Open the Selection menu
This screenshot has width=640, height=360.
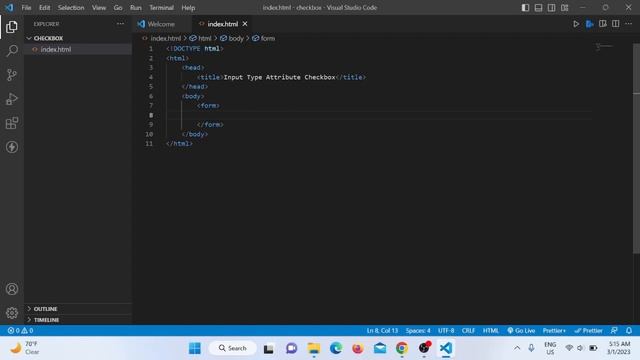coord(71,8)
